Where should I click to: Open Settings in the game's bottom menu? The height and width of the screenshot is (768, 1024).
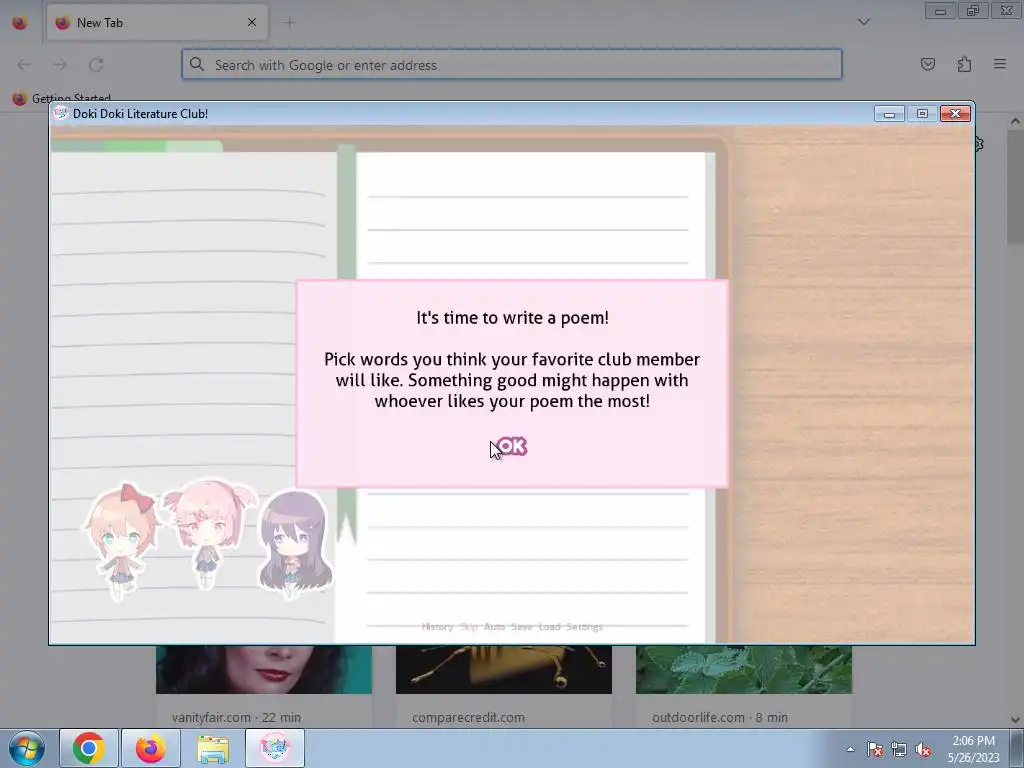[584, 627]
